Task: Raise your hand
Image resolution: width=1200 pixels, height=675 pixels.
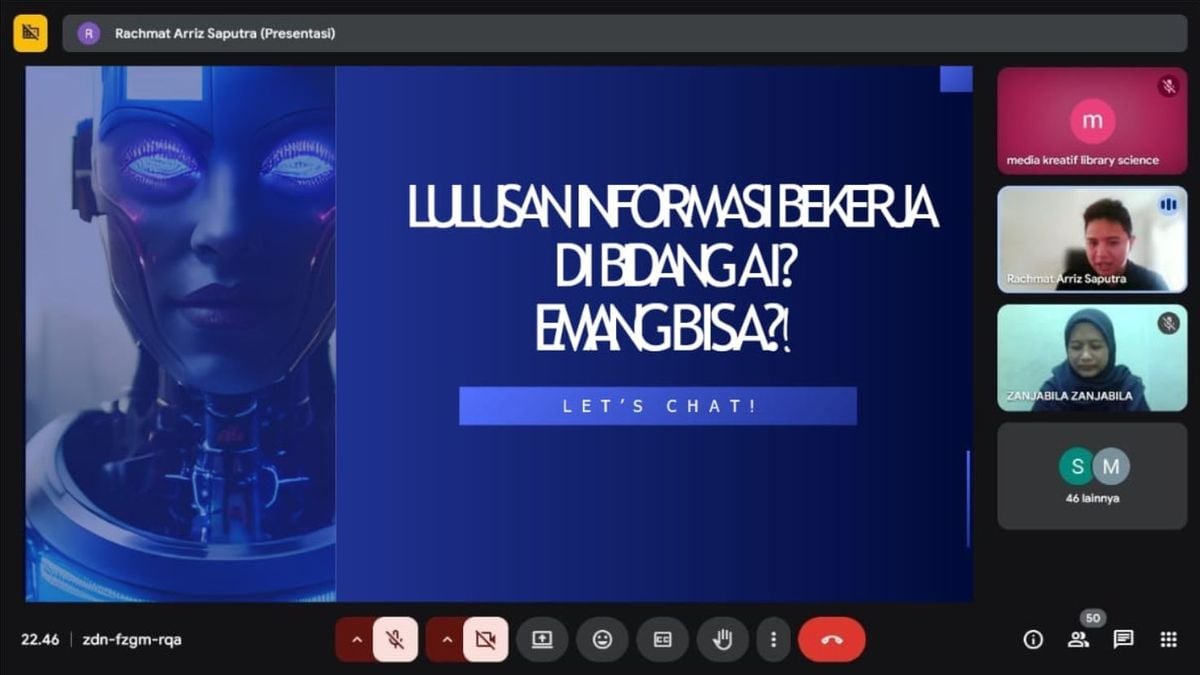Action: coord(722,640)
